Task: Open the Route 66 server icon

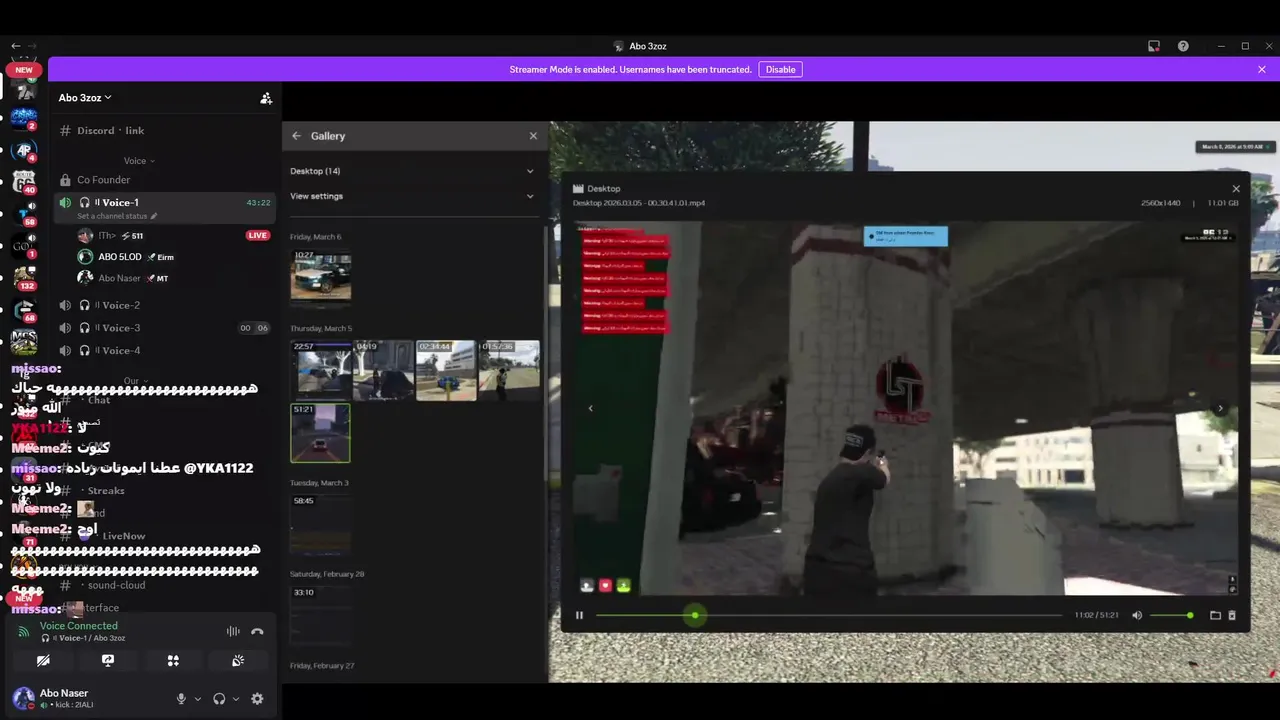Action: (x=24, y=182)
